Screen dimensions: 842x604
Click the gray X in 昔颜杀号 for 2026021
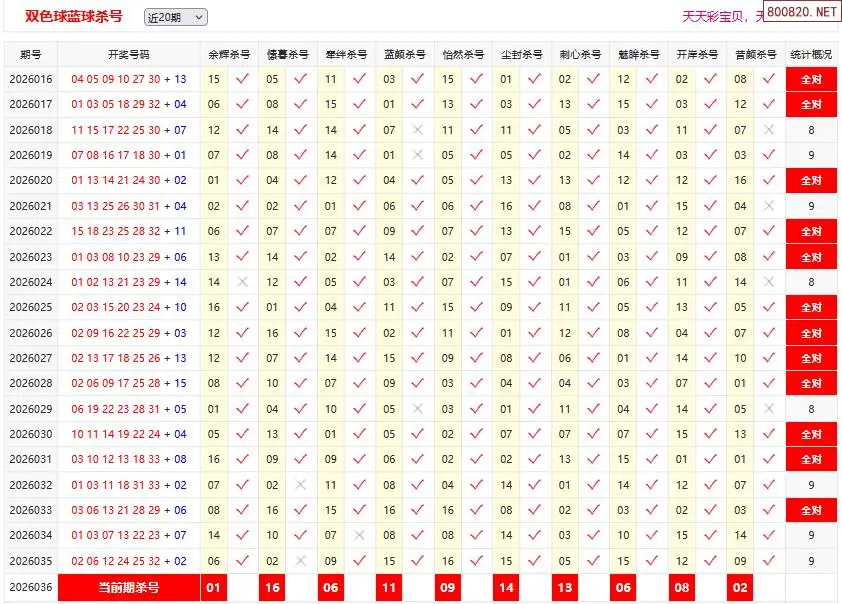(768, 206)
